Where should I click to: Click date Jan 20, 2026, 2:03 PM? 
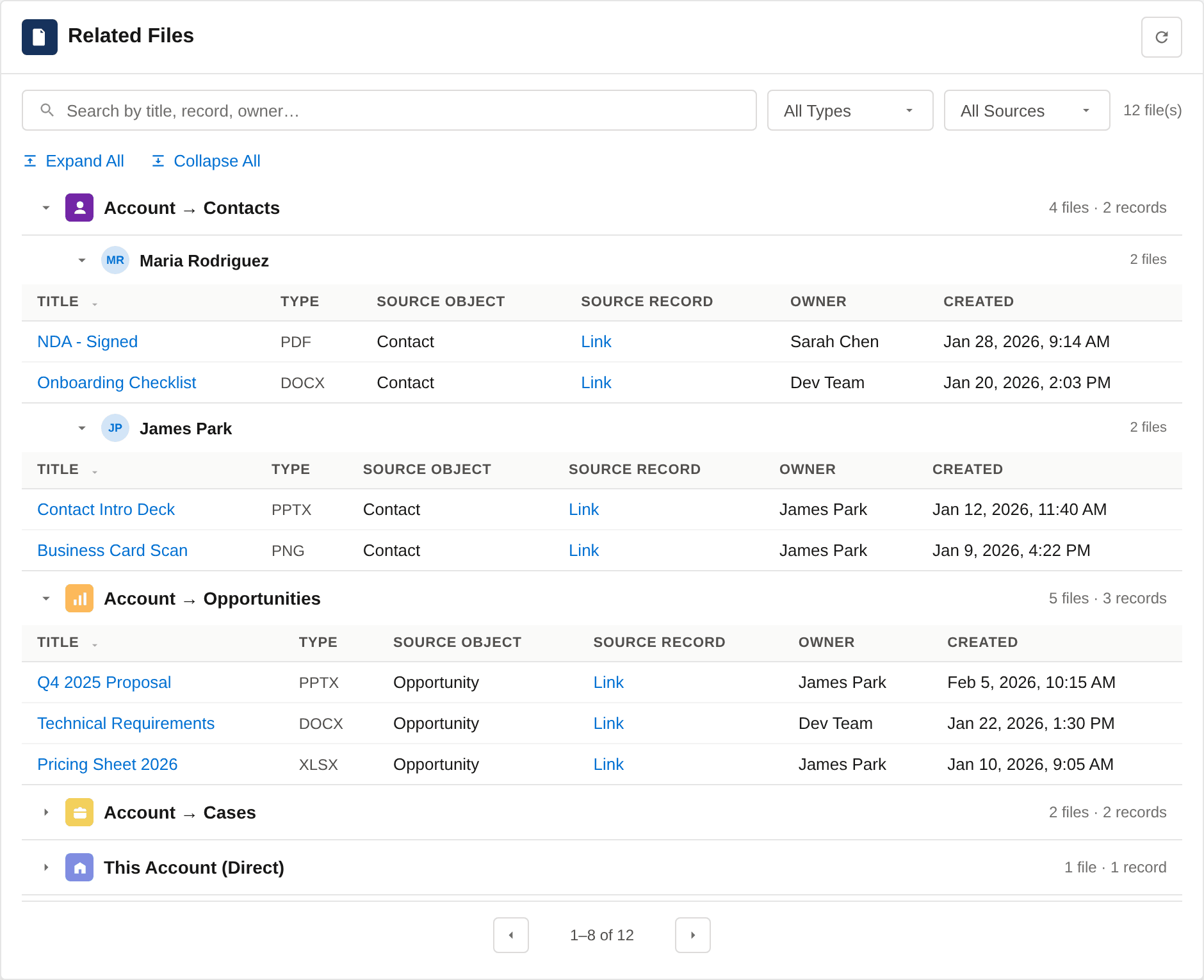[1027, 382]
